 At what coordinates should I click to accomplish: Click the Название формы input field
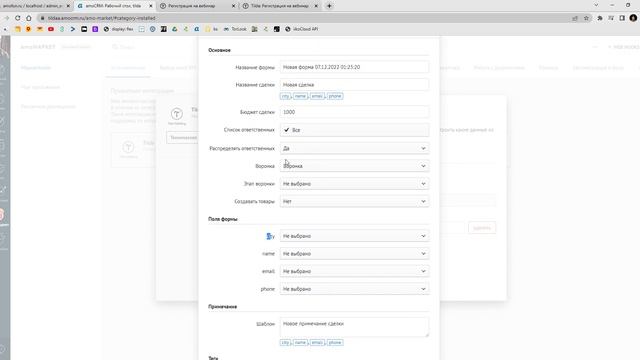(354, 67)
